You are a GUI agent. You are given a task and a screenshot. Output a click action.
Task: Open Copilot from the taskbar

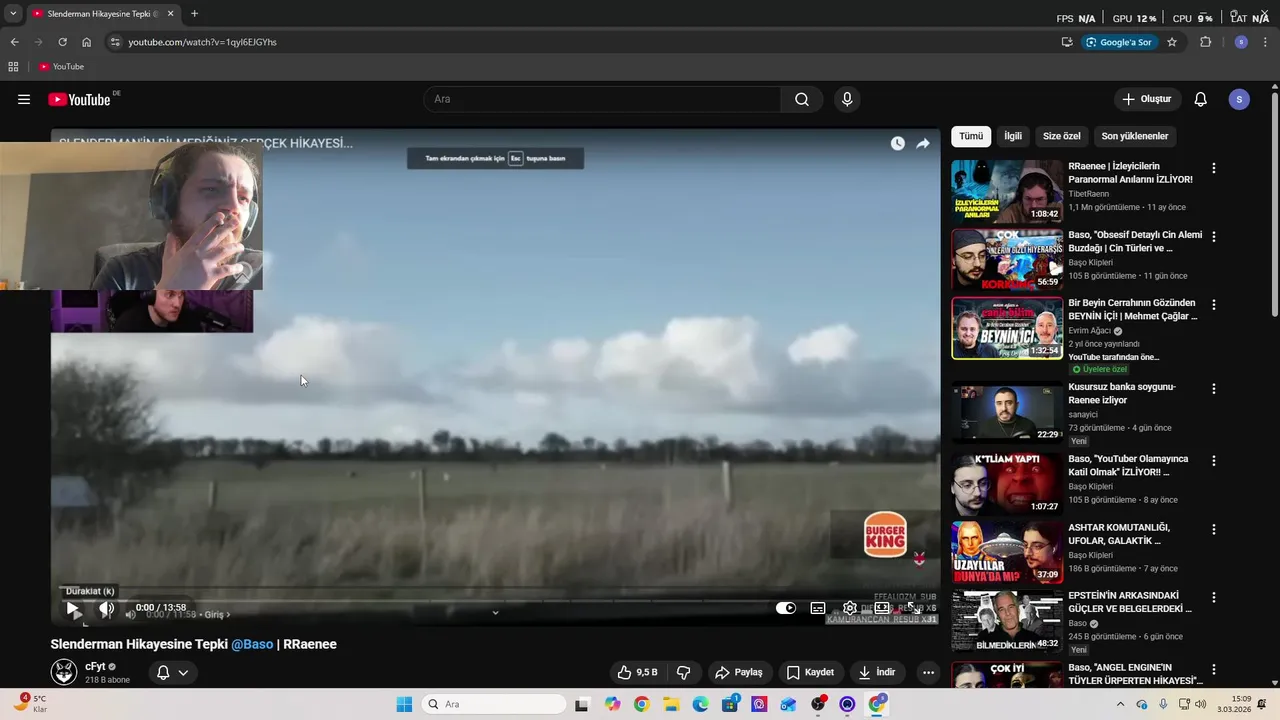pyautogui.click(x=612, y=704)
